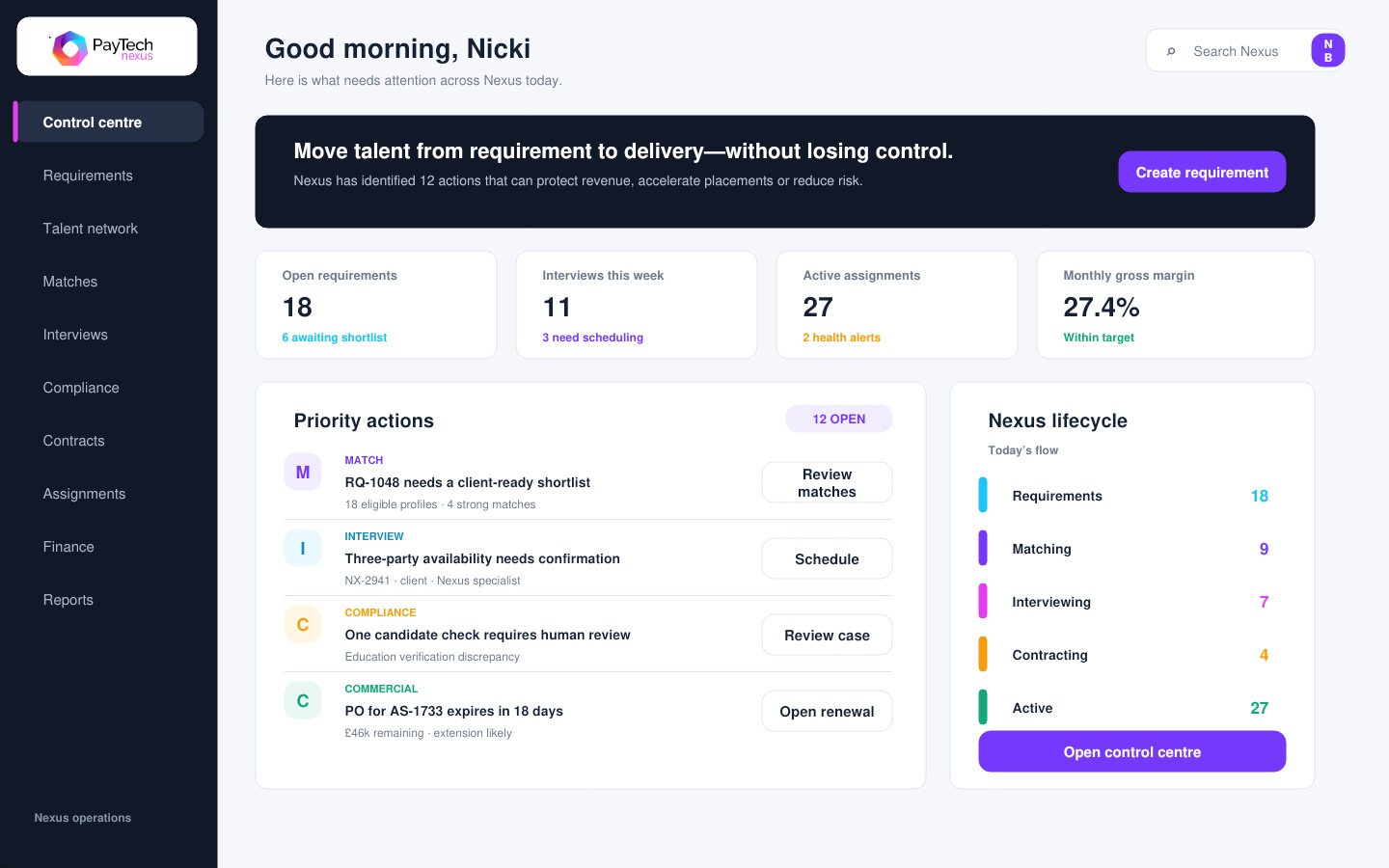Click the 'Nexus lifecycle' heading
The width and height of the screenshot is (1389, 868).
click(x=1057, y=420)
